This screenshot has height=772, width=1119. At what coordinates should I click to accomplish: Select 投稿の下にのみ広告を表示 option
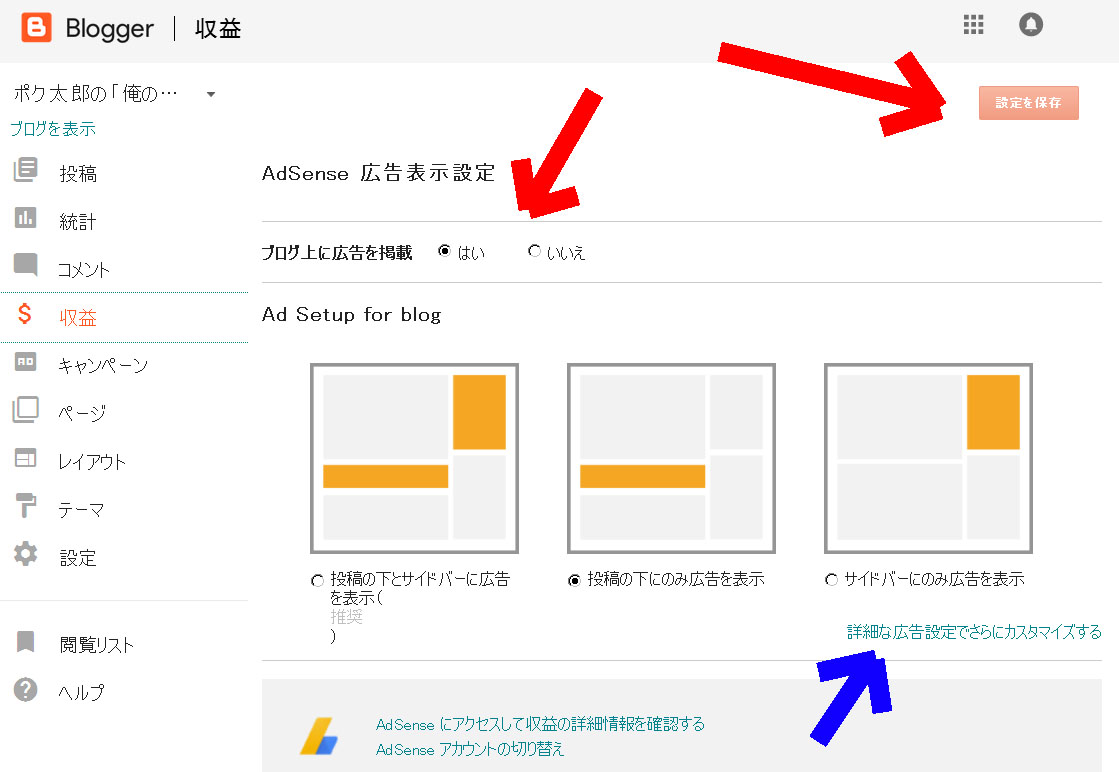pyautogui.click(x=574, y=581)
